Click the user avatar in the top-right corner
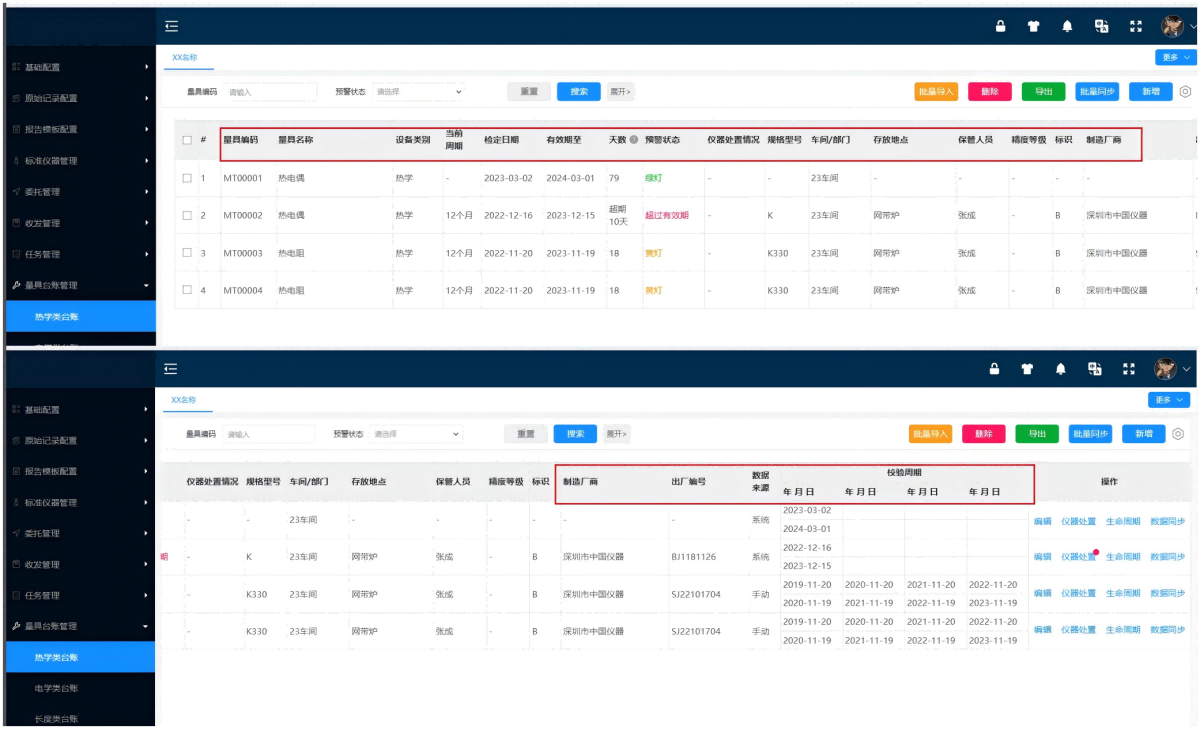This screenshot has width=1200, height=729. [x=1170, y=27]
